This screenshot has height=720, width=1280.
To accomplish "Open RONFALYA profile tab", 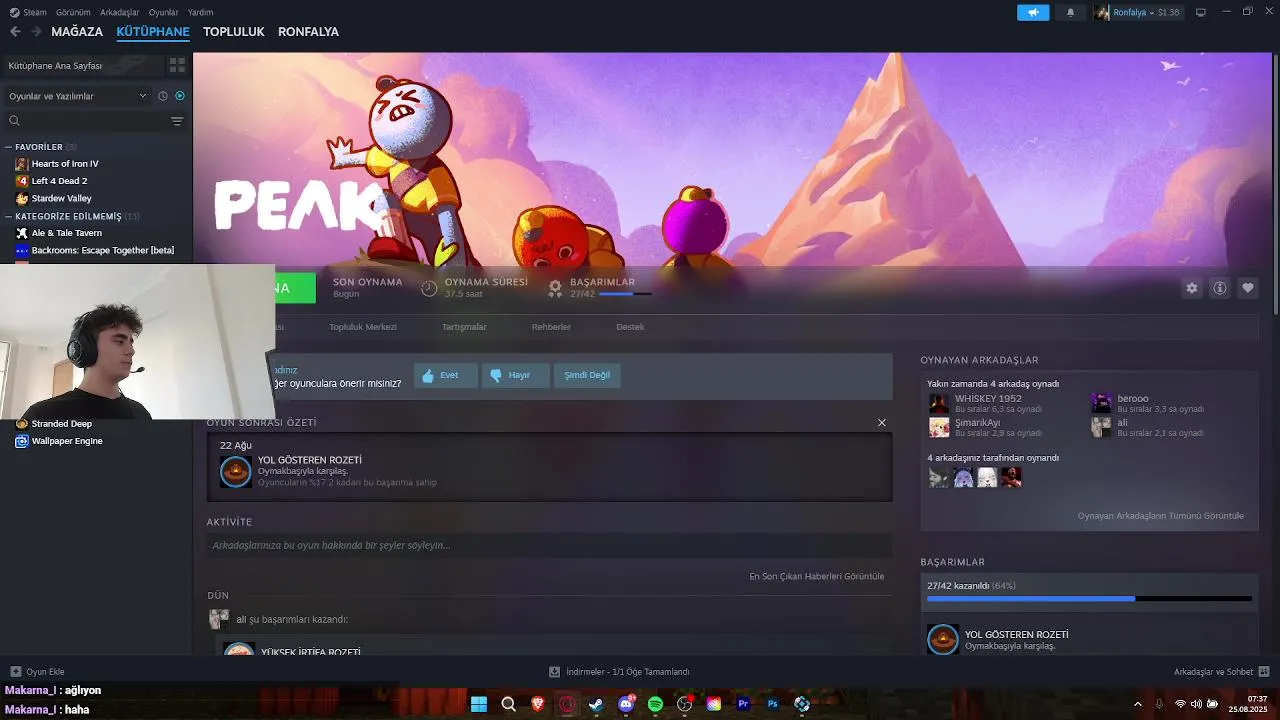I will 308,32.
